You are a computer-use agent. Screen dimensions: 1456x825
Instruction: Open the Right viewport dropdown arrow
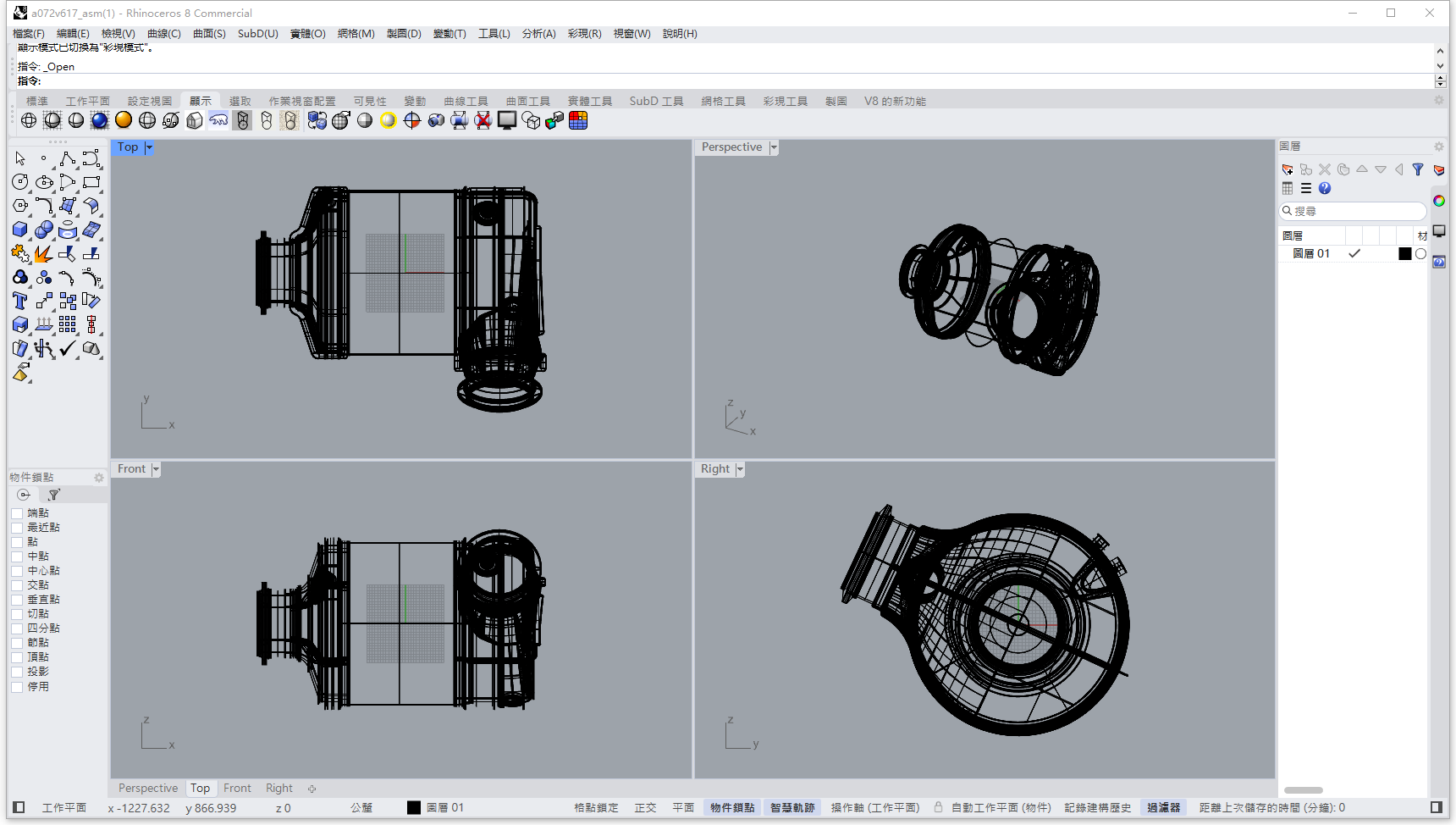pos(740,469)
